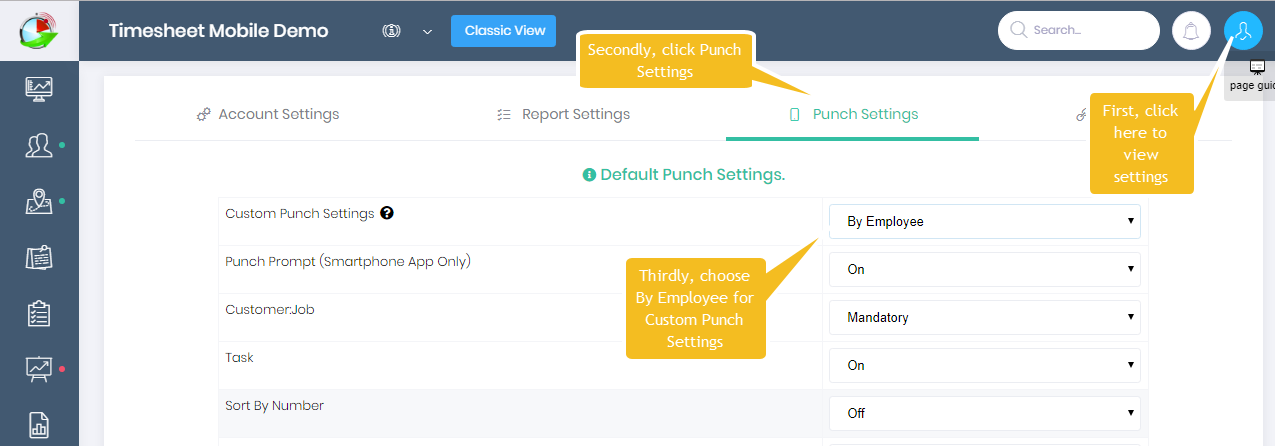Open the Customer:Job Mandatory dropdown
The width and height of the screenshot is (1275, 446).
[985, 317]
